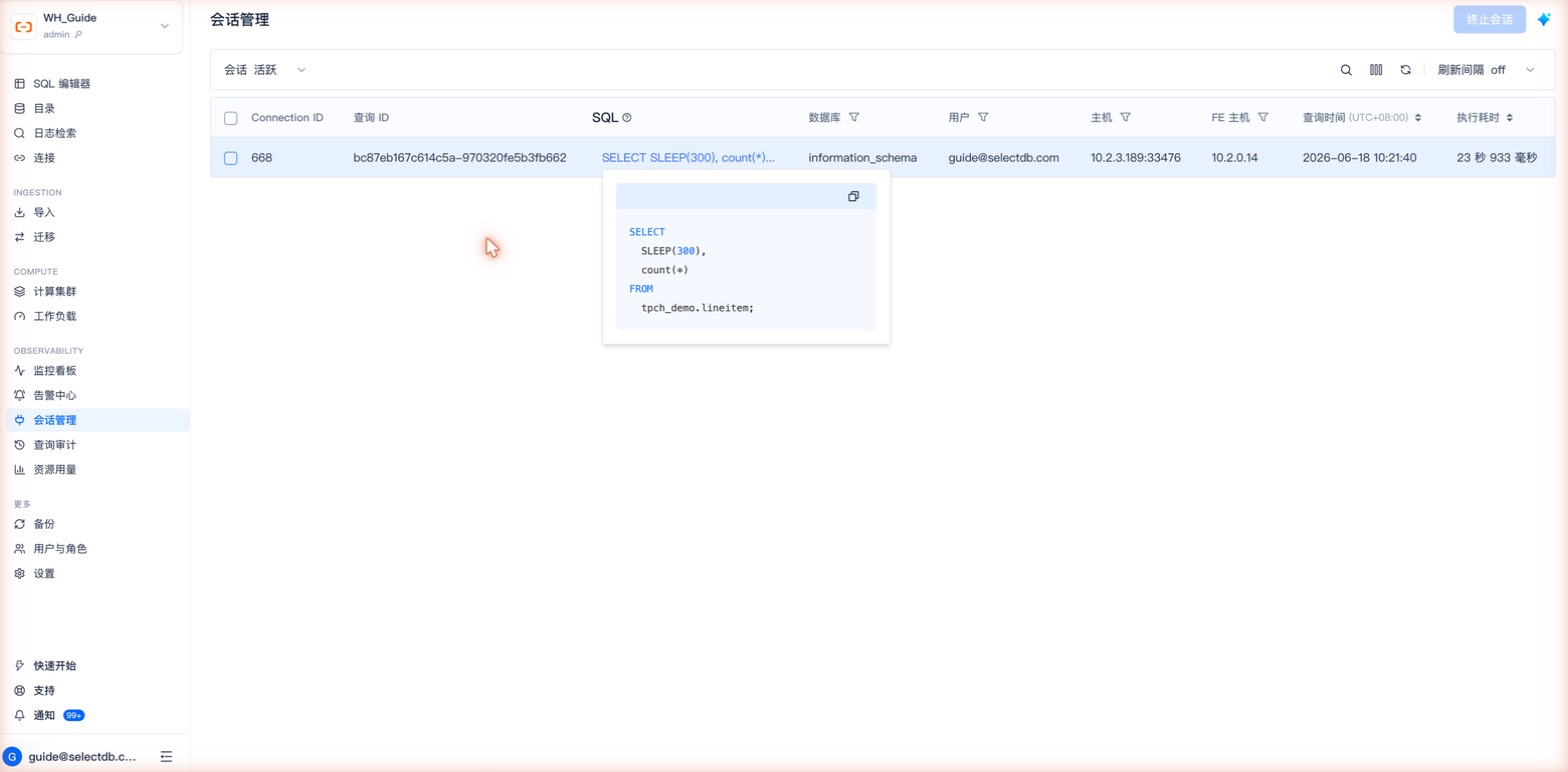Click the 快速开始 lightning icon

click(x=20, y=666)
